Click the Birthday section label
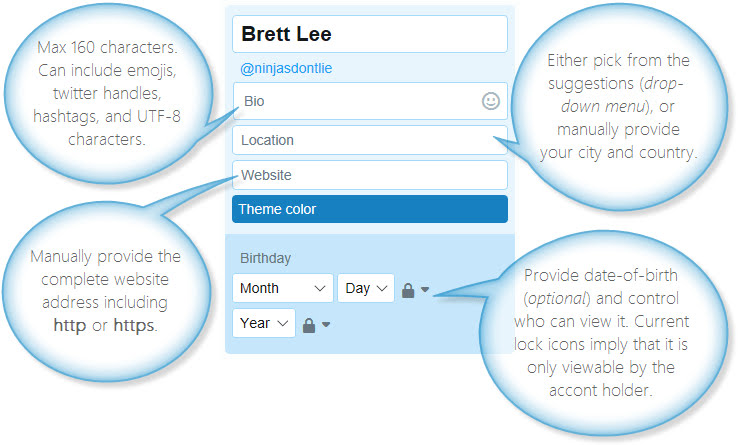The width and height of the screenshot is (738, 445). pos(265,258)
